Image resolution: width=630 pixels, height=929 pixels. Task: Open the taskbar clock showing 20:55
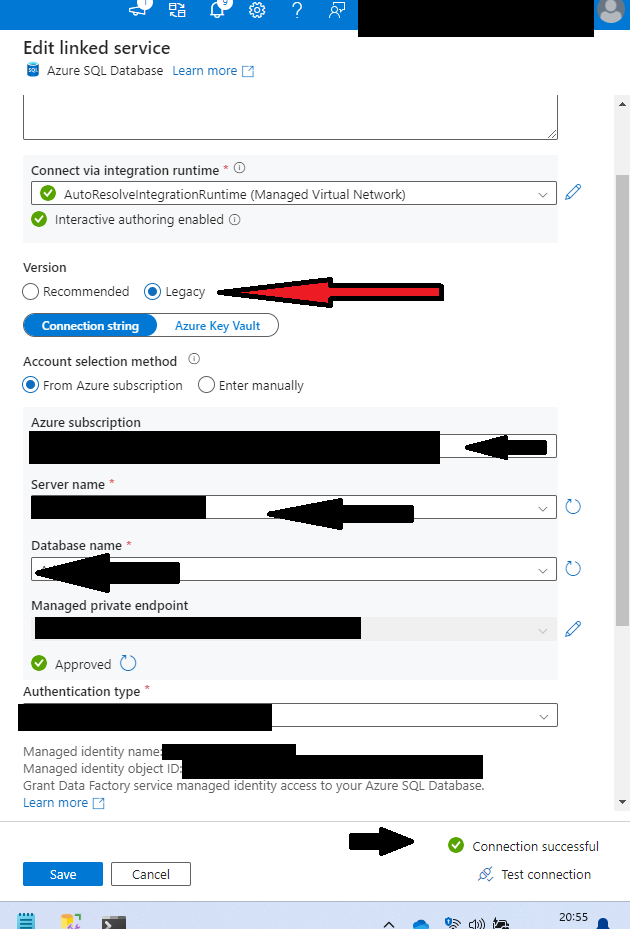(573, 917)
